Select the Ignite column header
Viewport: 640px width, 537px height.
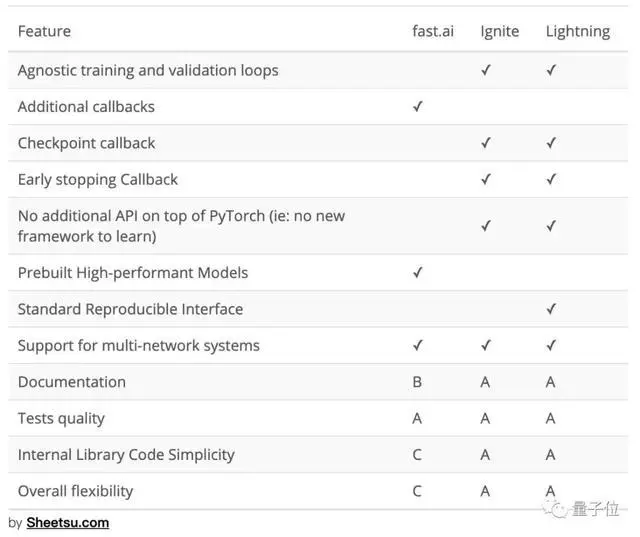[x=500, y=31]
